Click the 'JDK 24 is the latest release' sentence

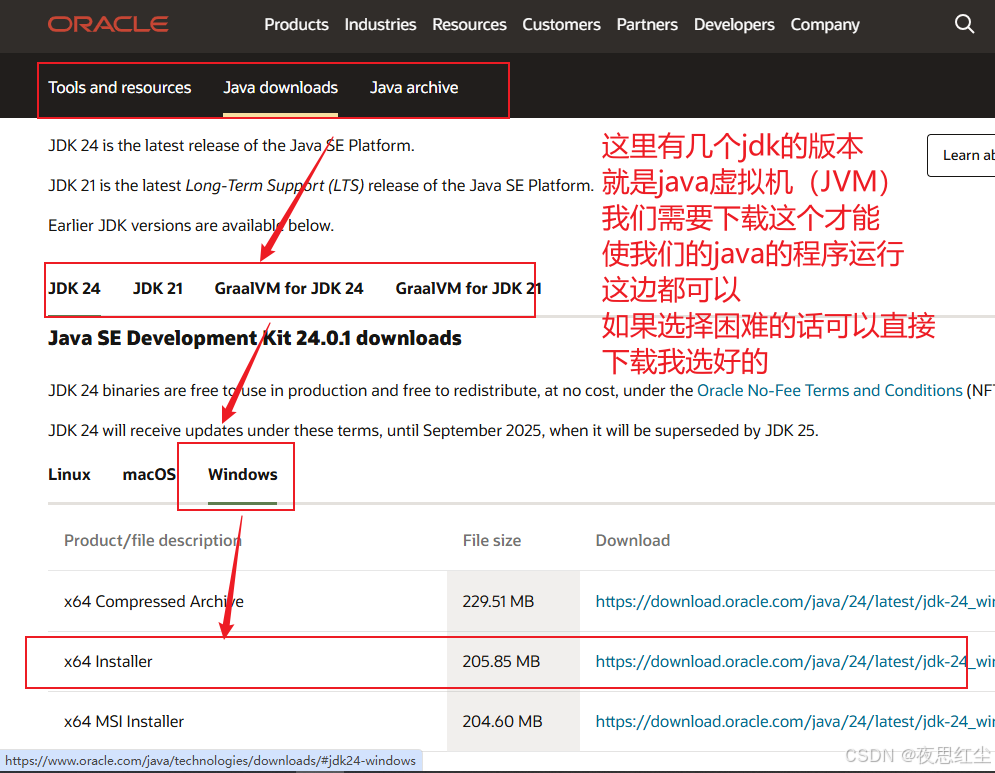tap(231, 146)
